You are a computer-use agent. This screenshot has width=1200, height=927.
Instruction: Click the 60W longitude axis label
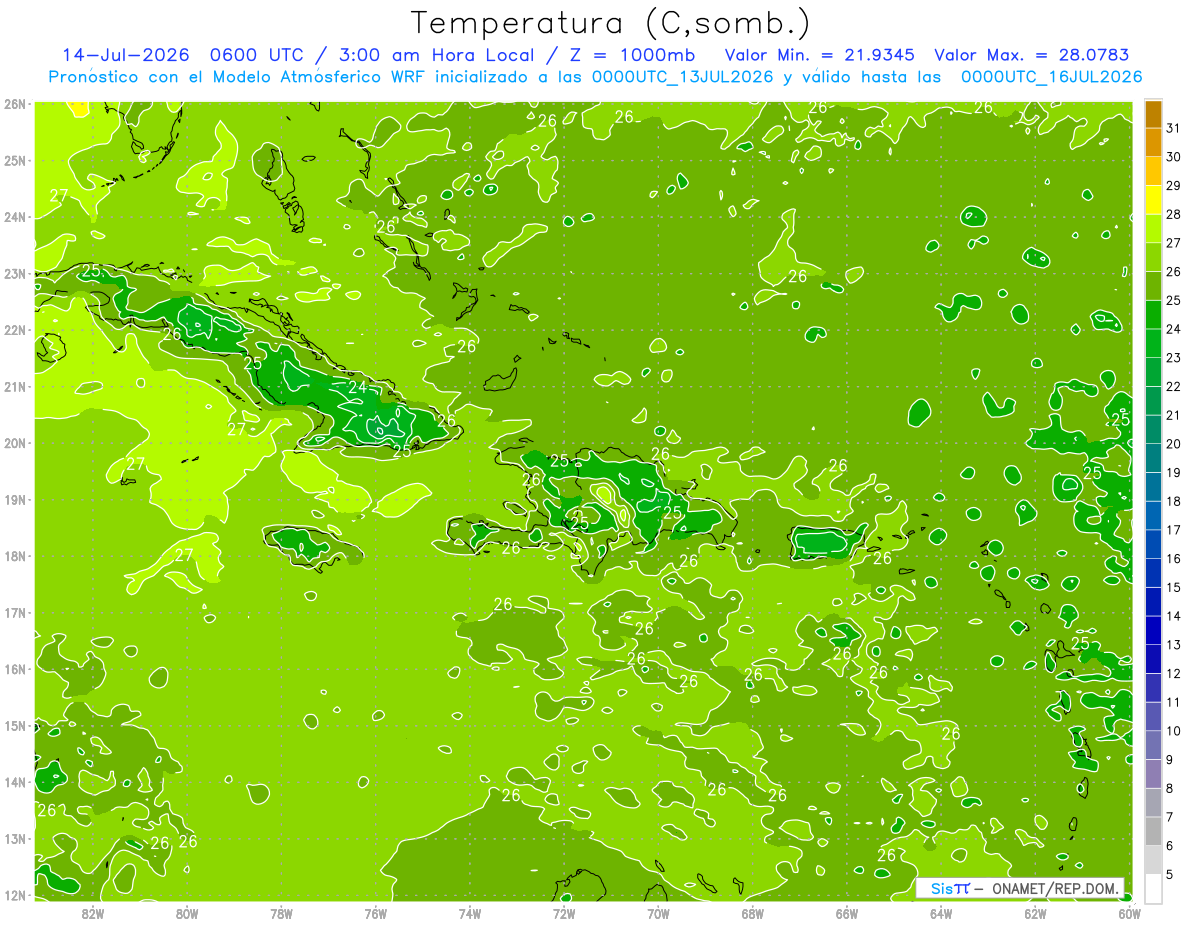[x=1129, y=913]
